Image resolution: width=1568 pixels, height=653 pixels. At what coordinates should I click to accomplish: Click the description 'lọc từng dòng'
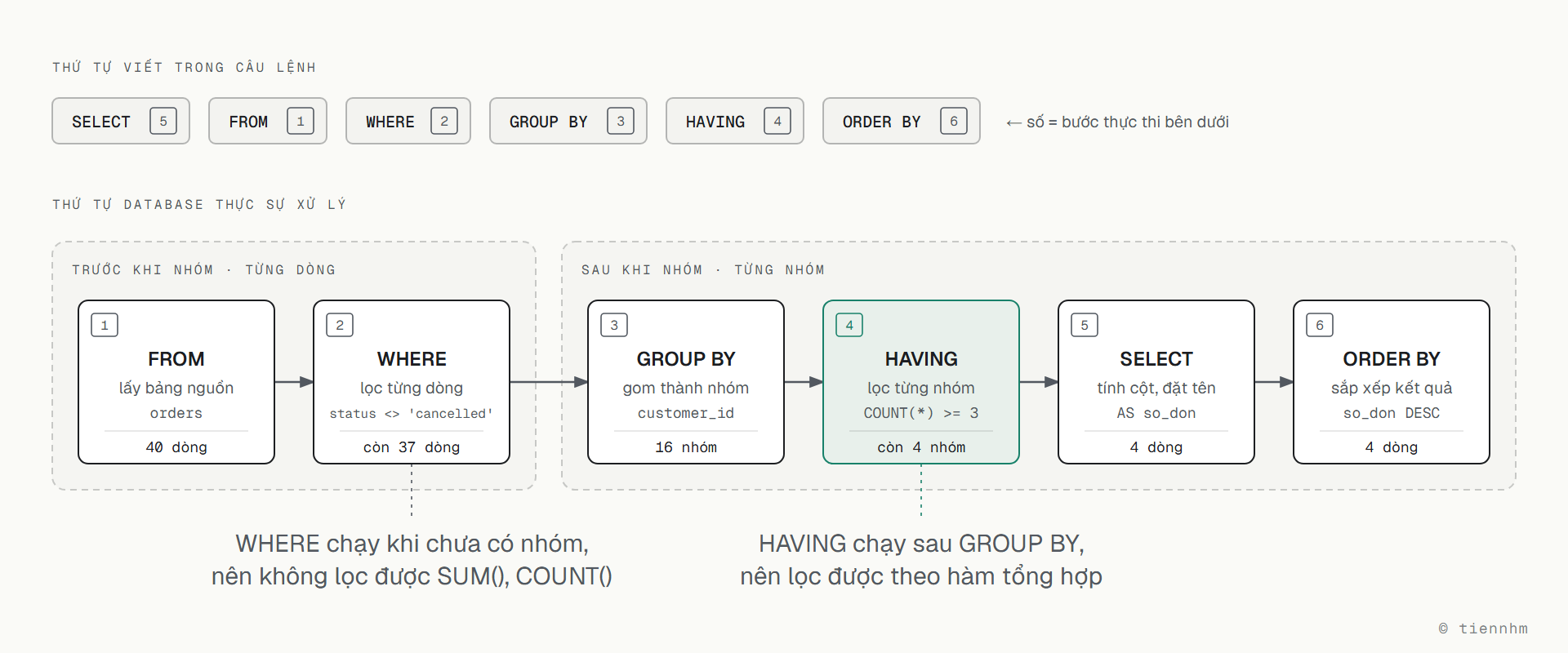click(x=412, y=388)
